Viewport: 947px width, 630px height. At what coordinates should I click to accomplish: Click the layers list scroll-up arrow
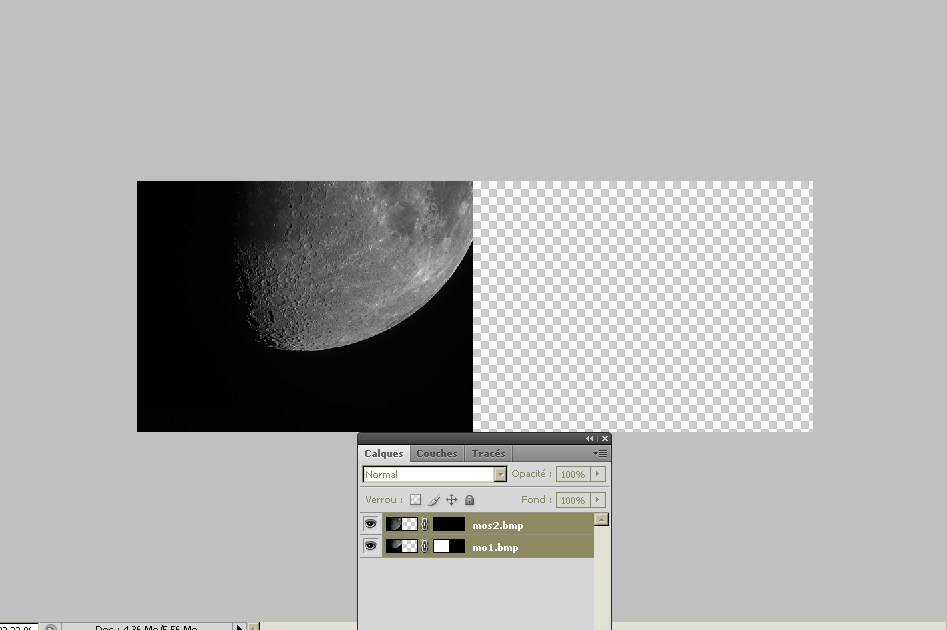point(601,519)
